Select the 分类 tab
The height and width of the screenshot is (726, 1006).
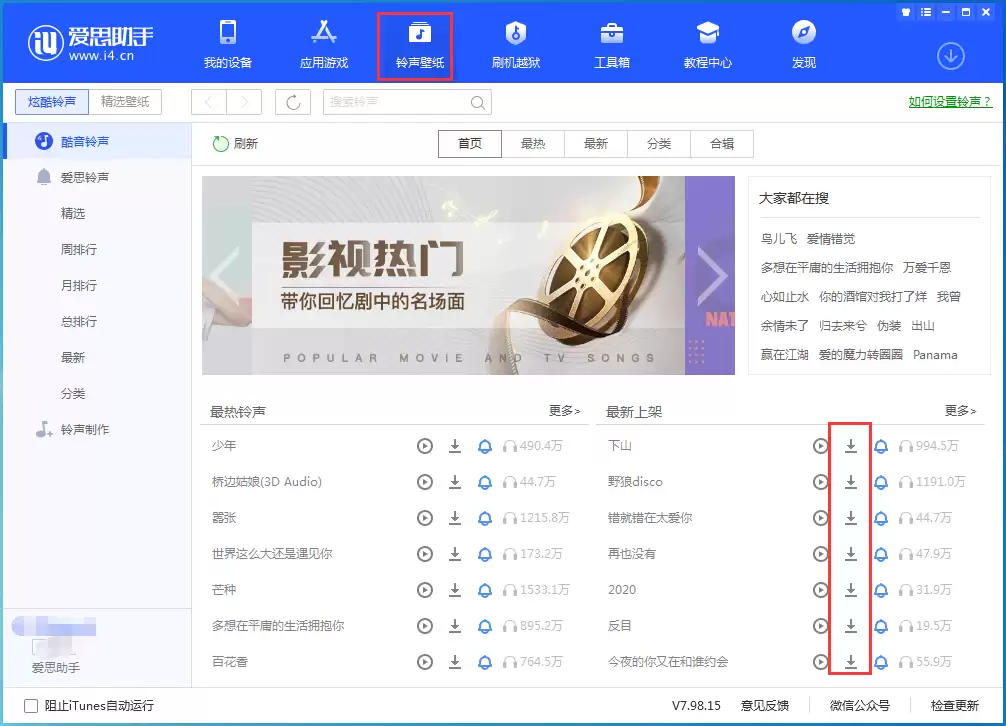click(658, 144)
